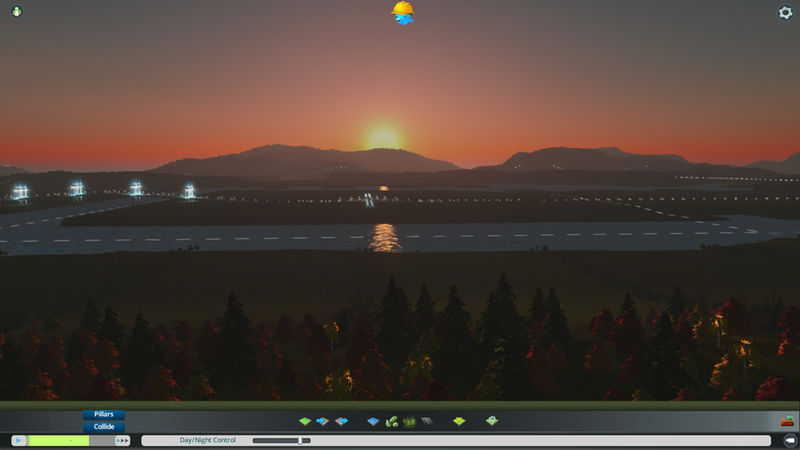
Task: Click the hard-hat Chirper bird icon
Action: [403, 13]
